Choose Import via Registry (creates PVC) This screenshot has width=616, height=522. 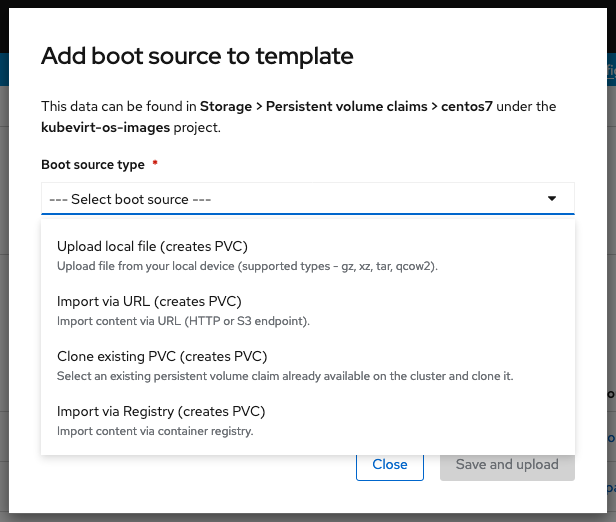160,411
